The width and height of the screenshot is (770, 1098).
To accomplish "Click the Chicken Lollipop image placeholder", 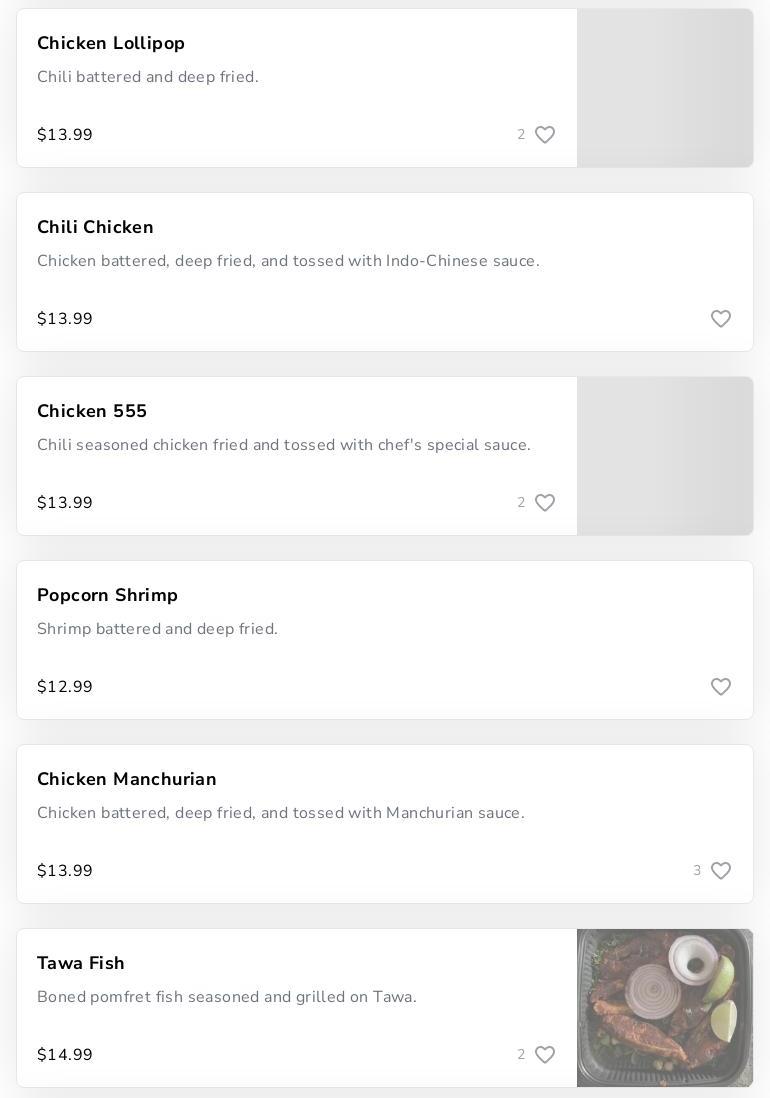I will [x=665, y=88].
